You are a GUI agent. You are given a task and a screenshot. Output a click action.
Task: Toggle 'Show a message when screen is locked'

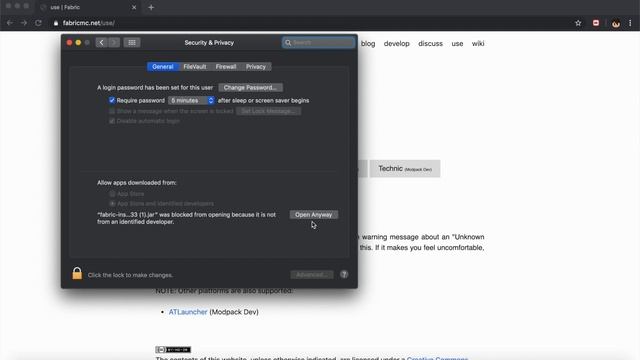[x=112, y=111]
